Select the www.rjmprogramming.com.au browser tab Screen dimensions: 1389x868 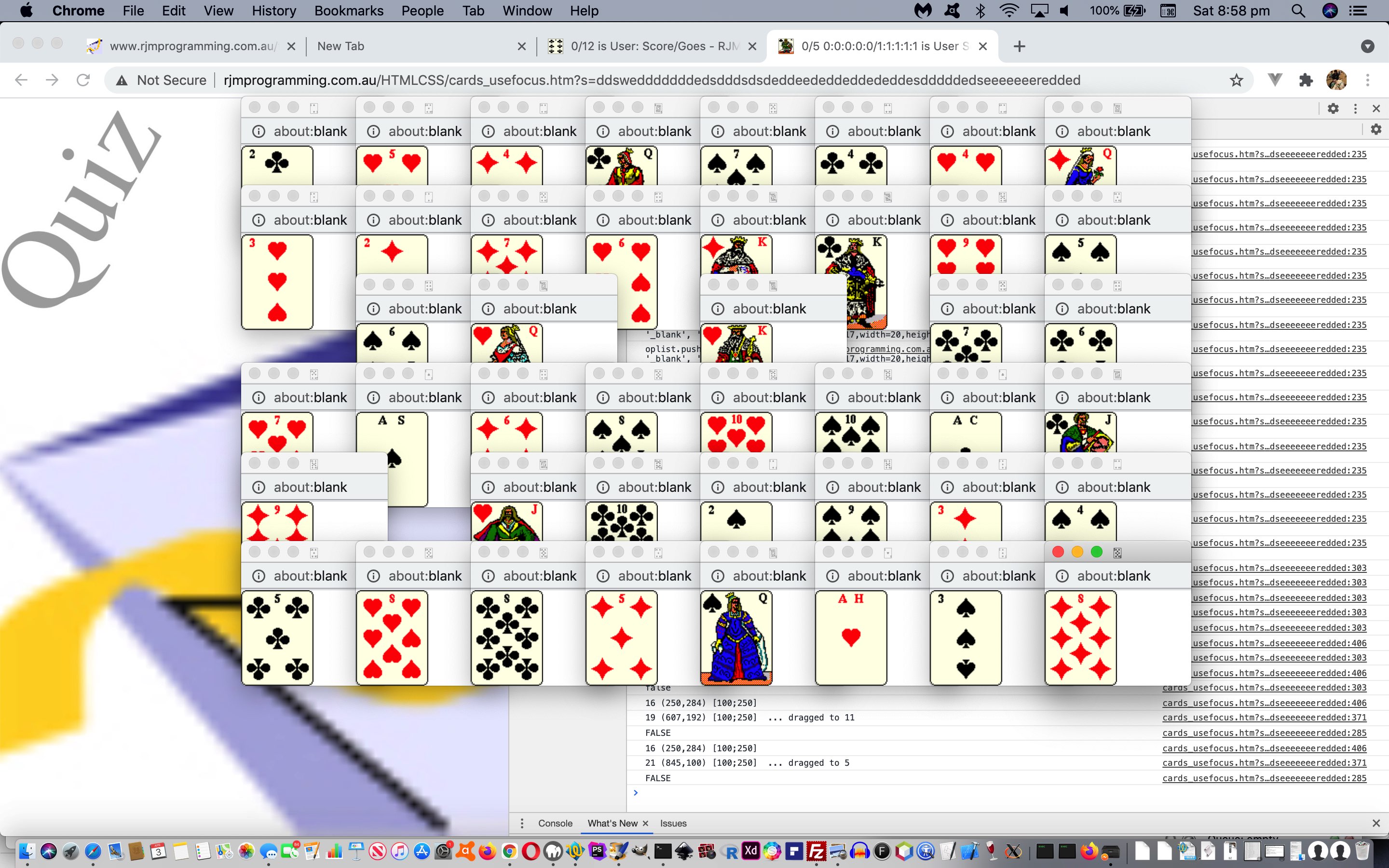click(x=192, y=46)
